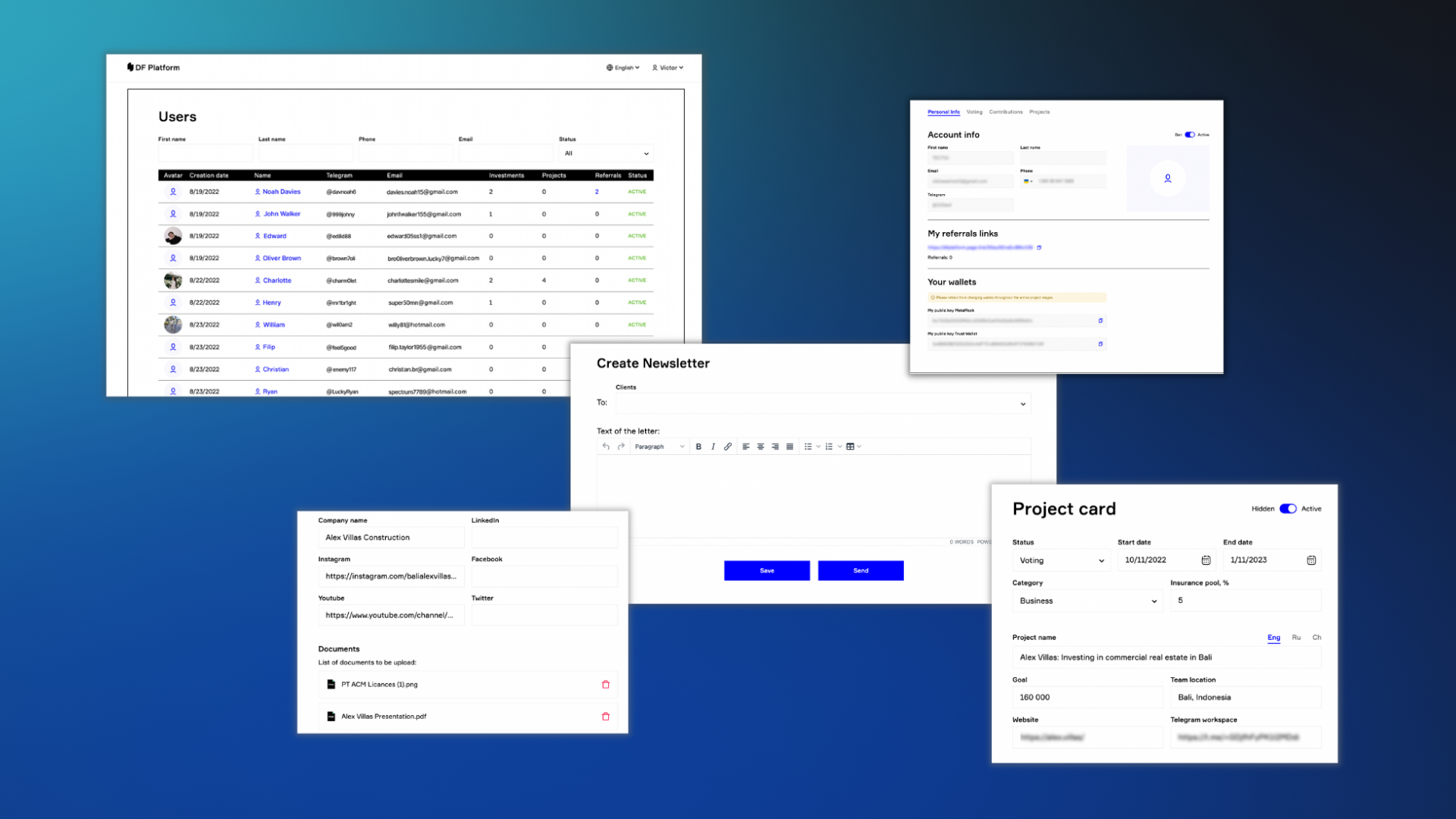
Task: Click the Goal input showing 160 000
Action: pos(1087,697)
